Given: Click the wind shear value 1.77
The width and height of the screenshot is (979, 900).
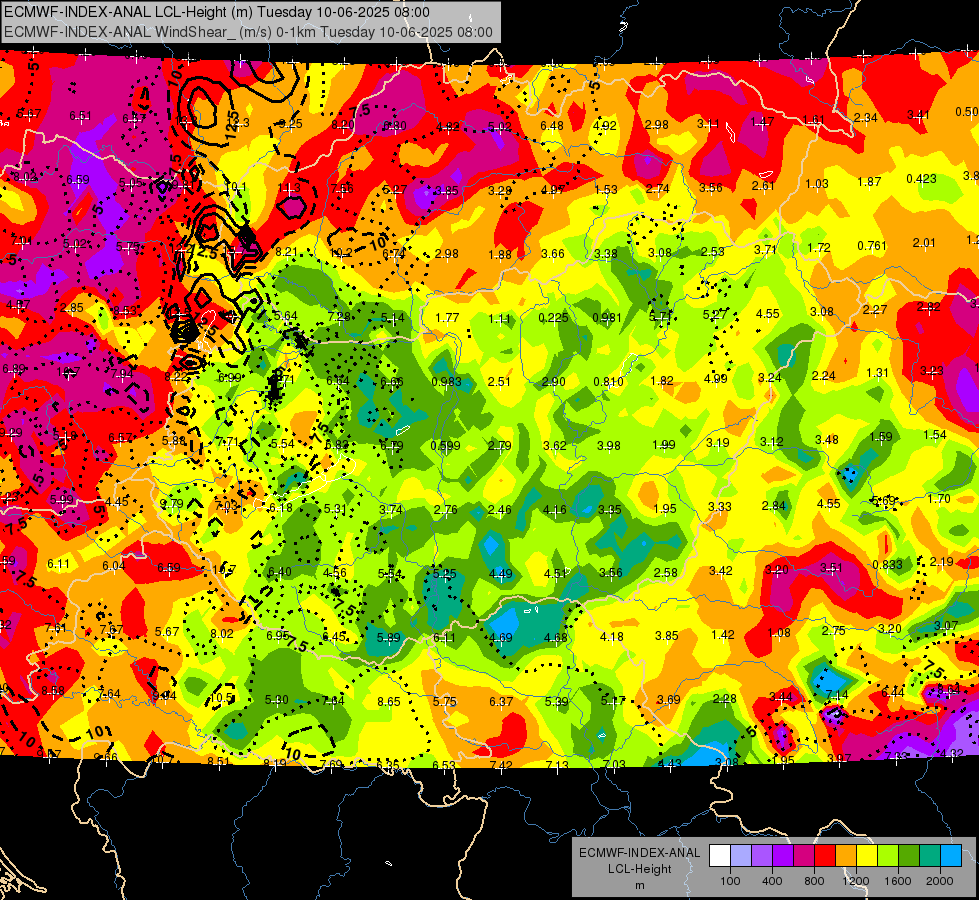Looking at the screenshot, I should pyautogui.click(x=447, y=318).
